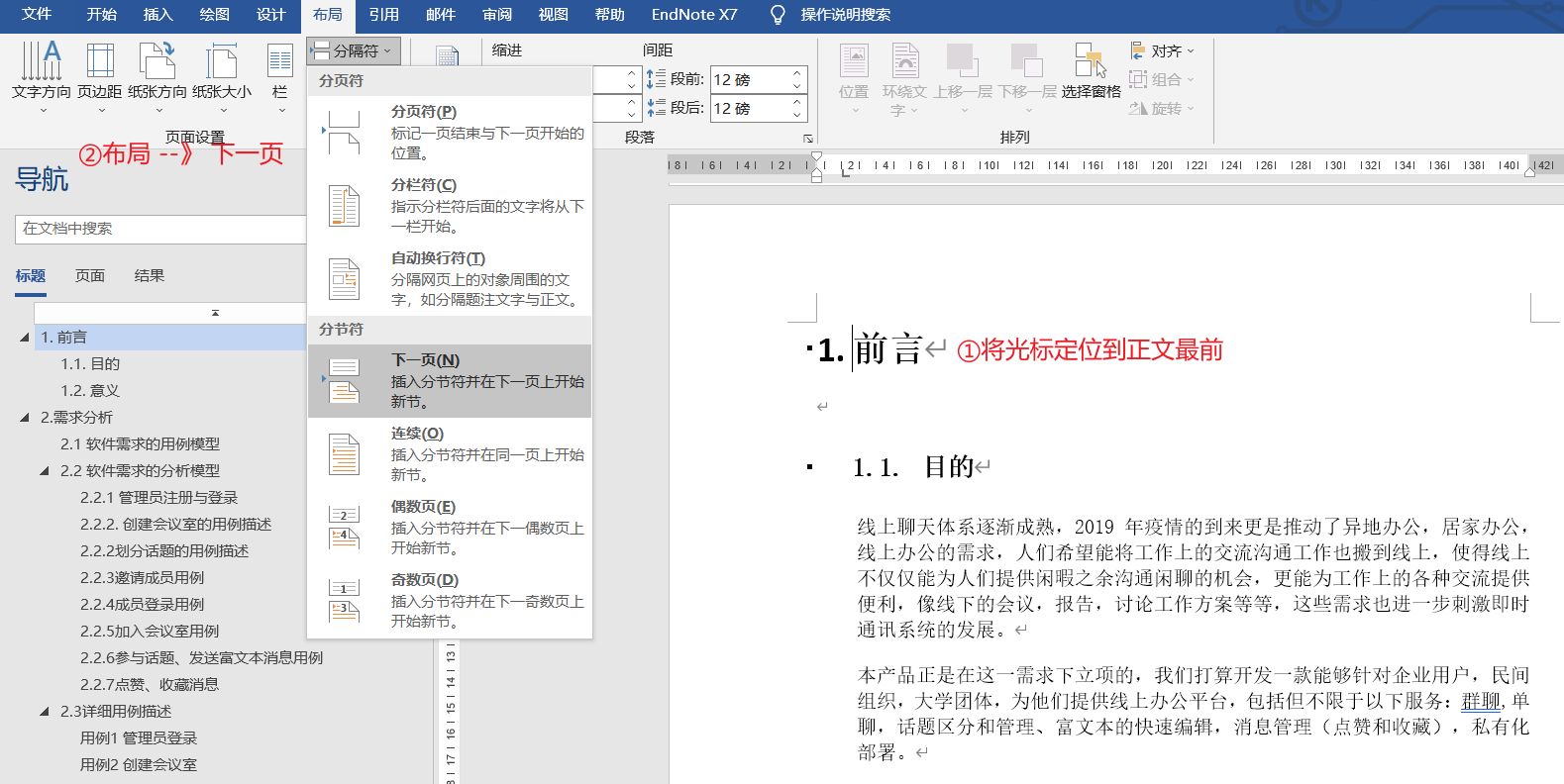The width and height of the screenshot is (1564, 784).
Task: Open the 对齐 align menu
Action: [1163, 50]
